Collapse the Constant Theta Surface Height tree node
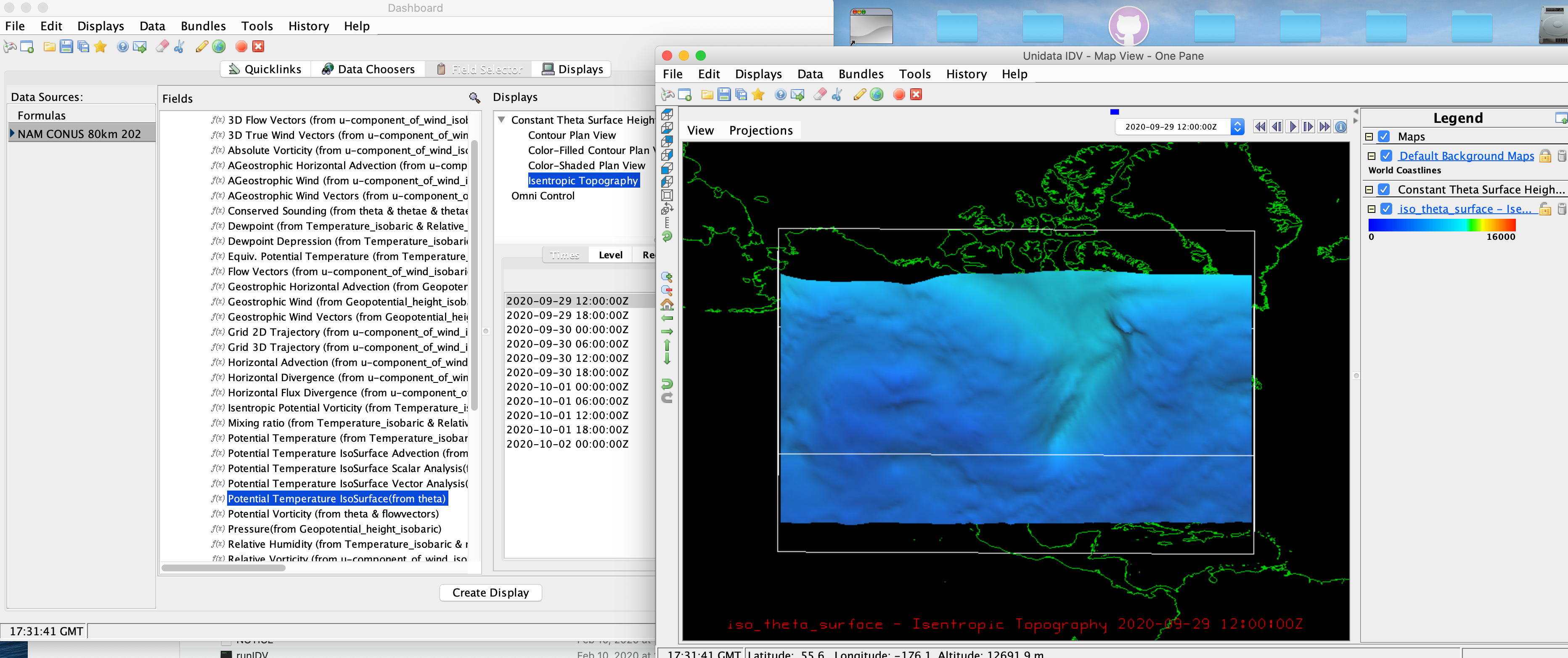 (x=501, y=120)
